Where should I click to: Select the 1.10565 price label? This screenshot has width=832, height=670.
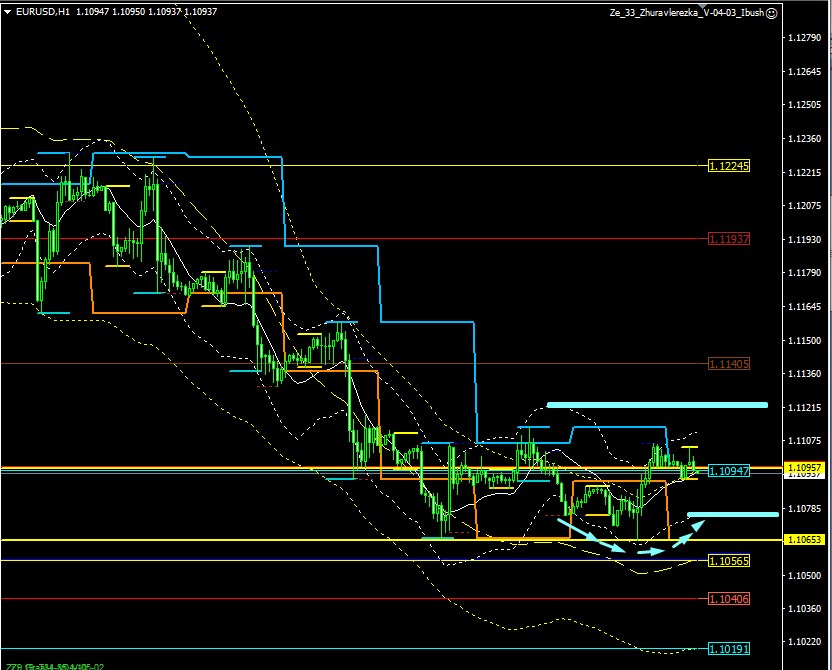point(728,560)
